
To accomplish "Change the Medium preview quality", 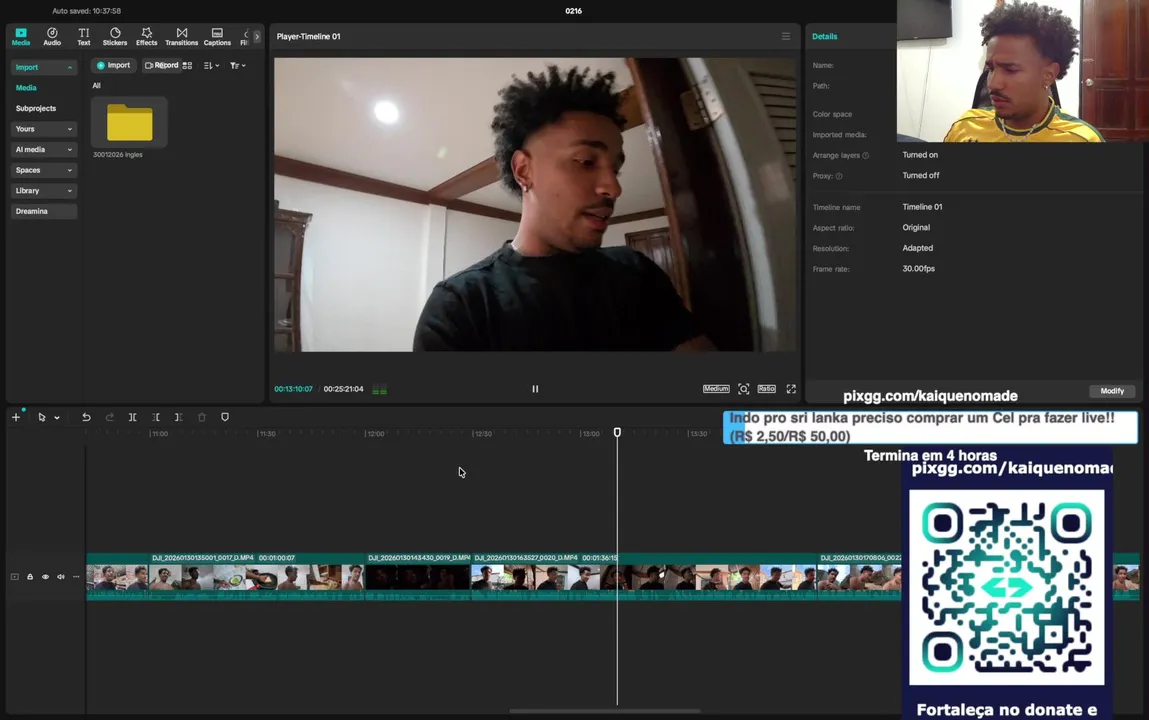I will coord(716,389).
